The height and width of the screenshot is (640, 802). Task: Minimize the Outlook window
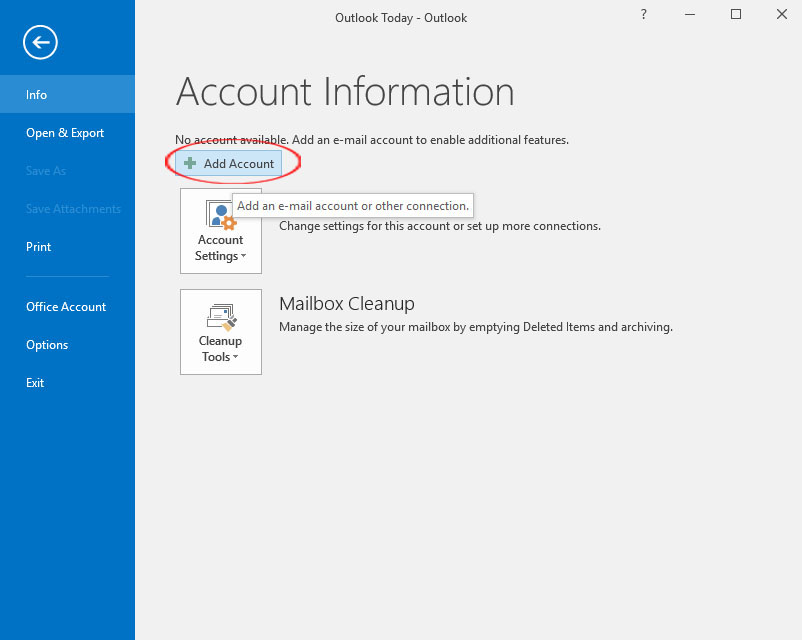coord(690,14)
